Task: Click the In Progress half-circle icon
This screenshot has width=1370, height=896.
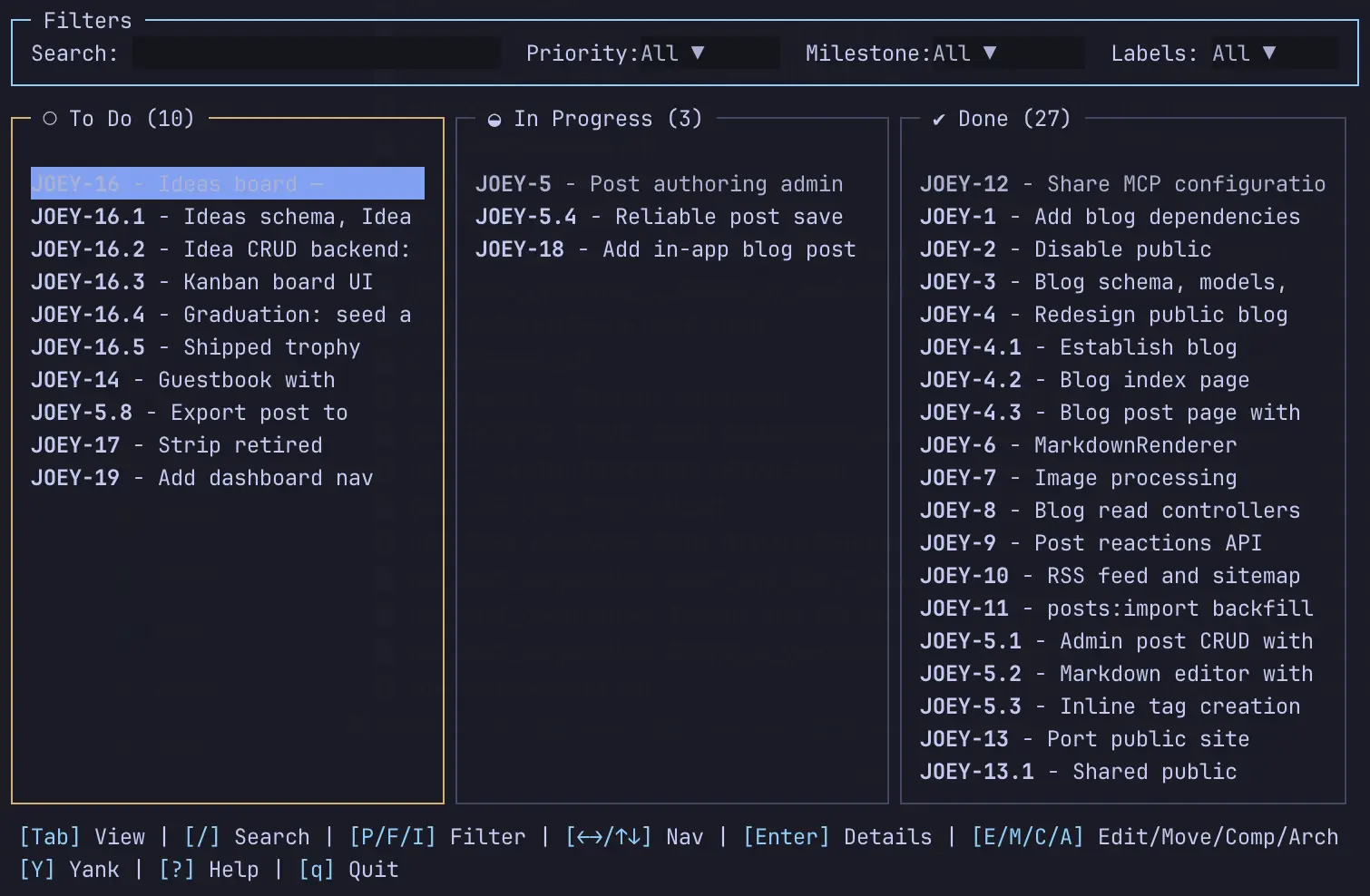Action: tap(494, 120)
